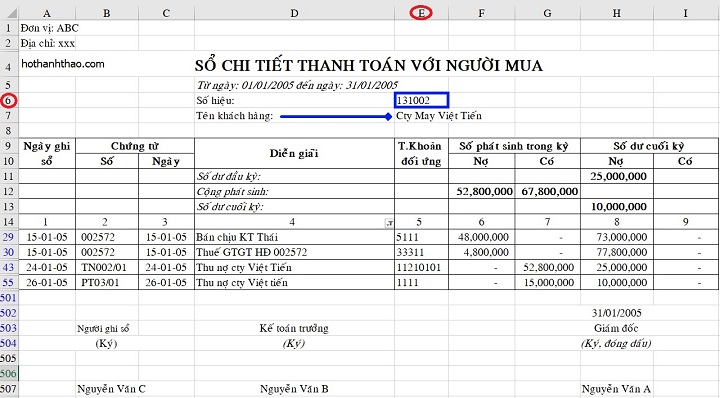
Task: Click the 'Địa chỉ: xxx' cell
Action: point(48,43)
